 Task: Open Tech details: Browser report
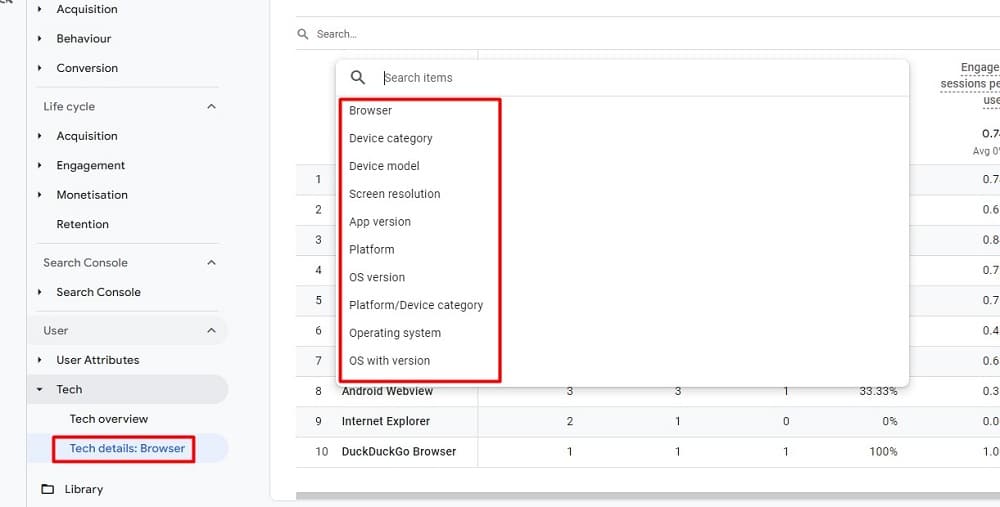126,448
